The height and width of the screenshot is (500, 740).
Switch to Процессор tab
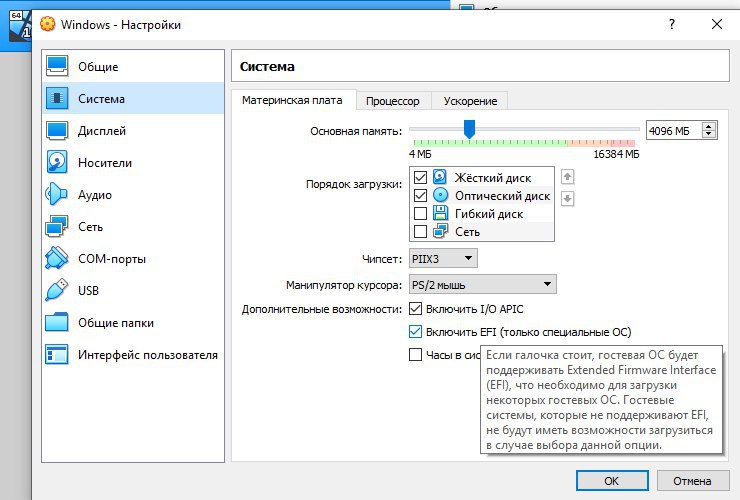(x=393, y=101)
